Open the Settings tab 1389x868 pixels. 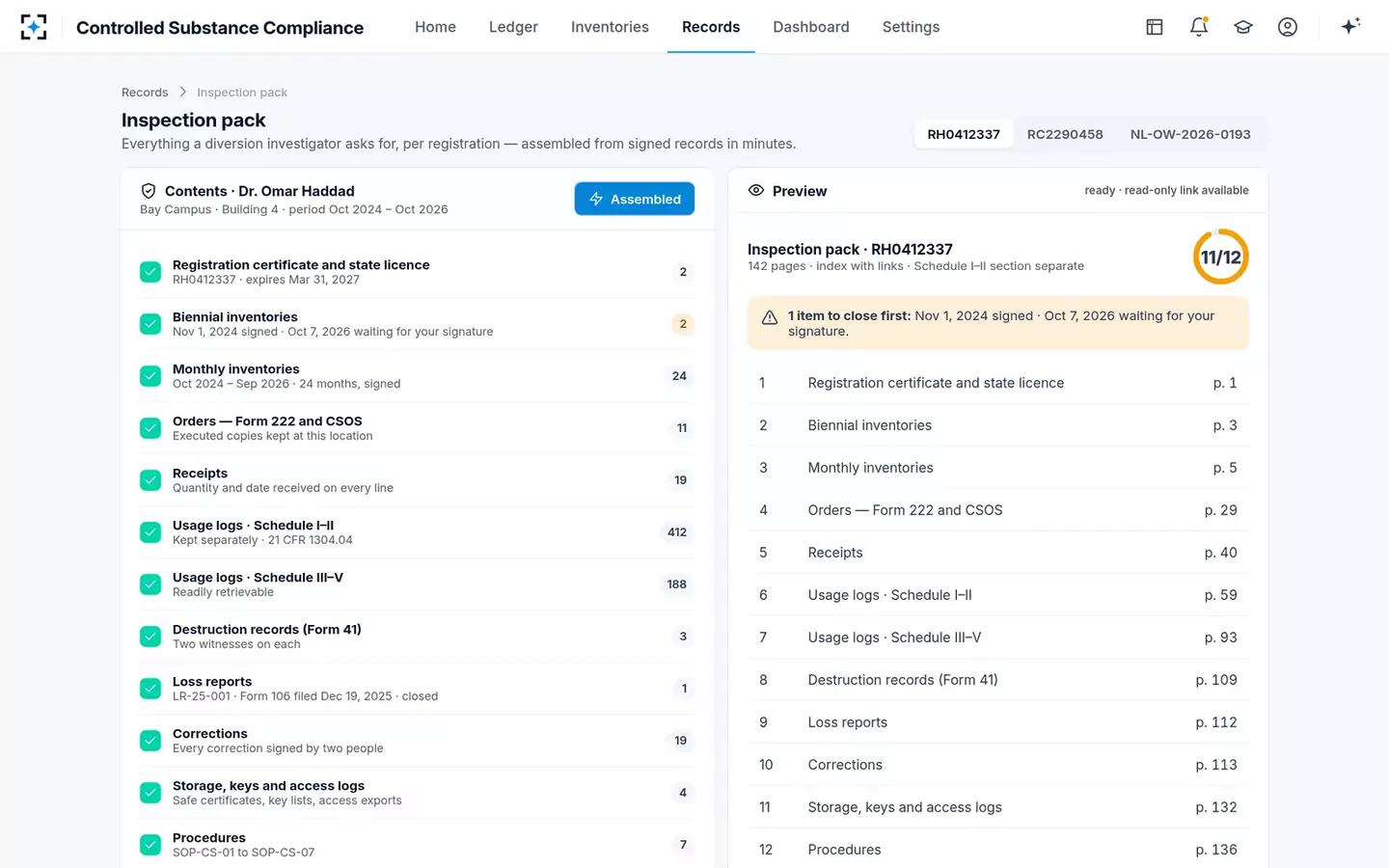[911, 27]
